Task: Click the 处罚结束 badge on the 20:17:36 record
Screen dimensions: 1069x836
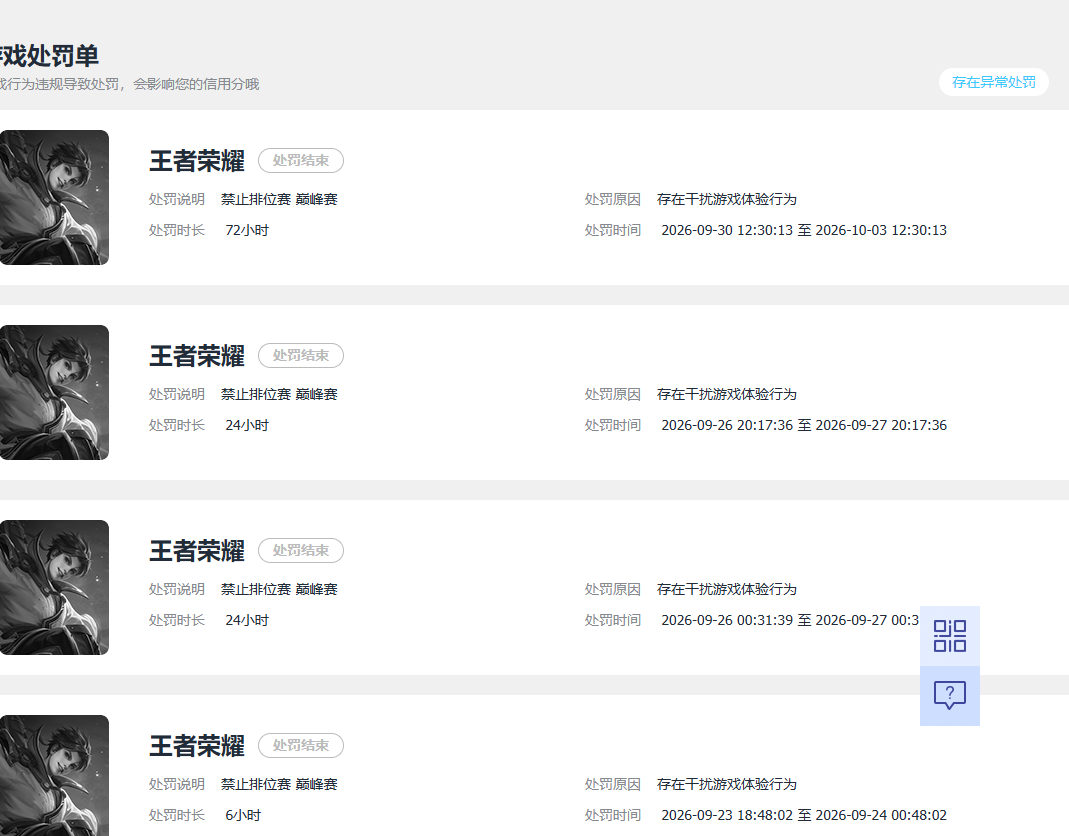Action: (301, 355)
